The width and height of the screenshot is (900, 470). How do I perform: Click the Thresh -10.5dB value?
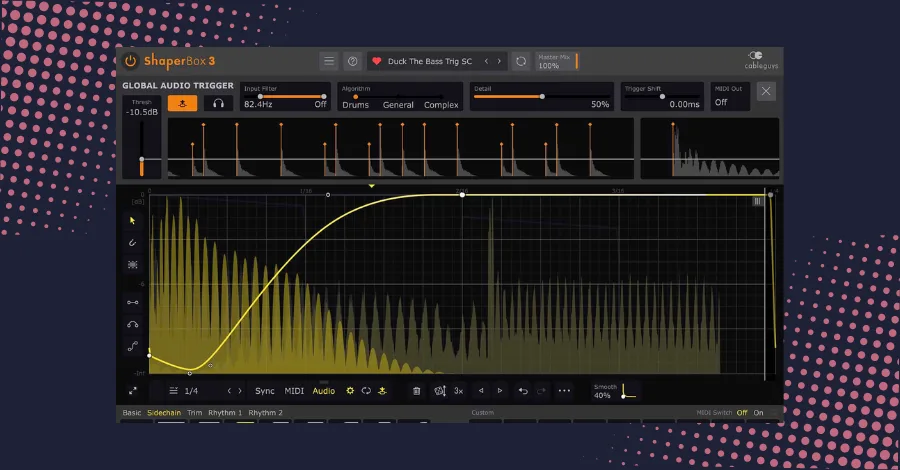(x=142, y=112)
